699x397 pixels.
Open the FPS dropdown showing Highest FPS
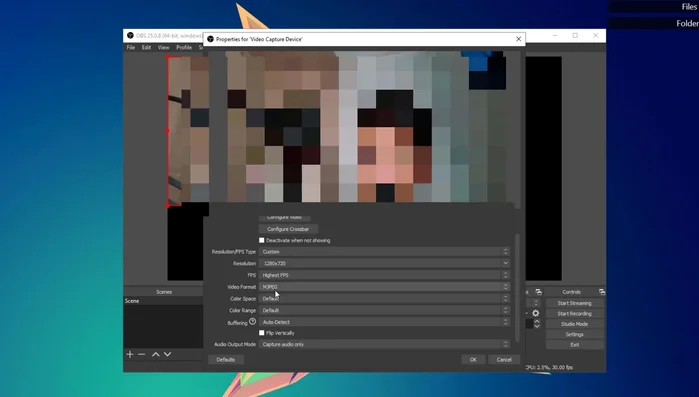(384, 275)
